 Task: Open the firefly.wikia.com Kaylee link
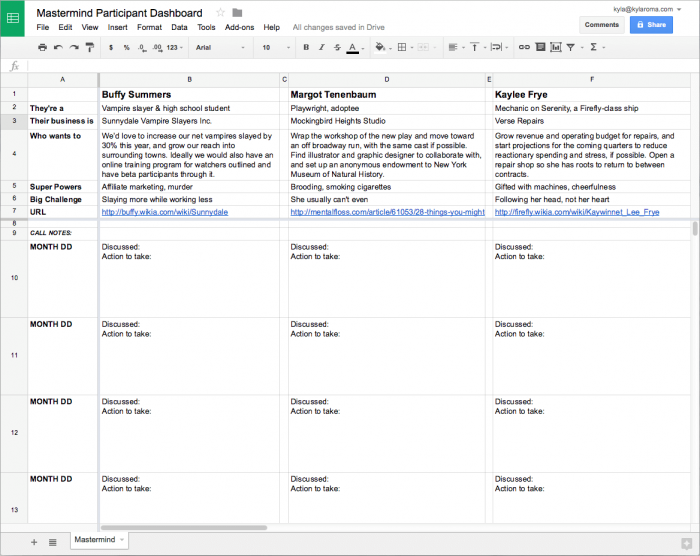pos(577,212)
